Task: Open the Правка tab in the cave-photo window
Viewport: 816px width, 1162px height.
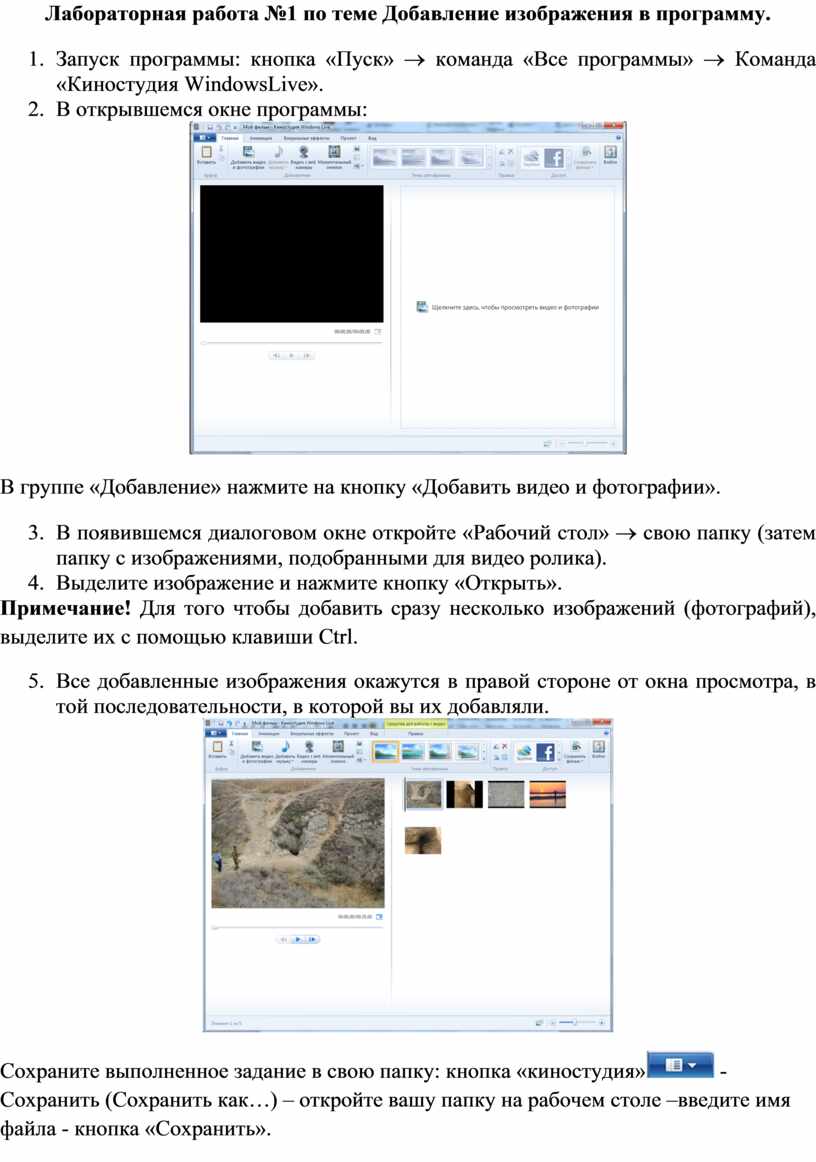Action: click(416, 734)
